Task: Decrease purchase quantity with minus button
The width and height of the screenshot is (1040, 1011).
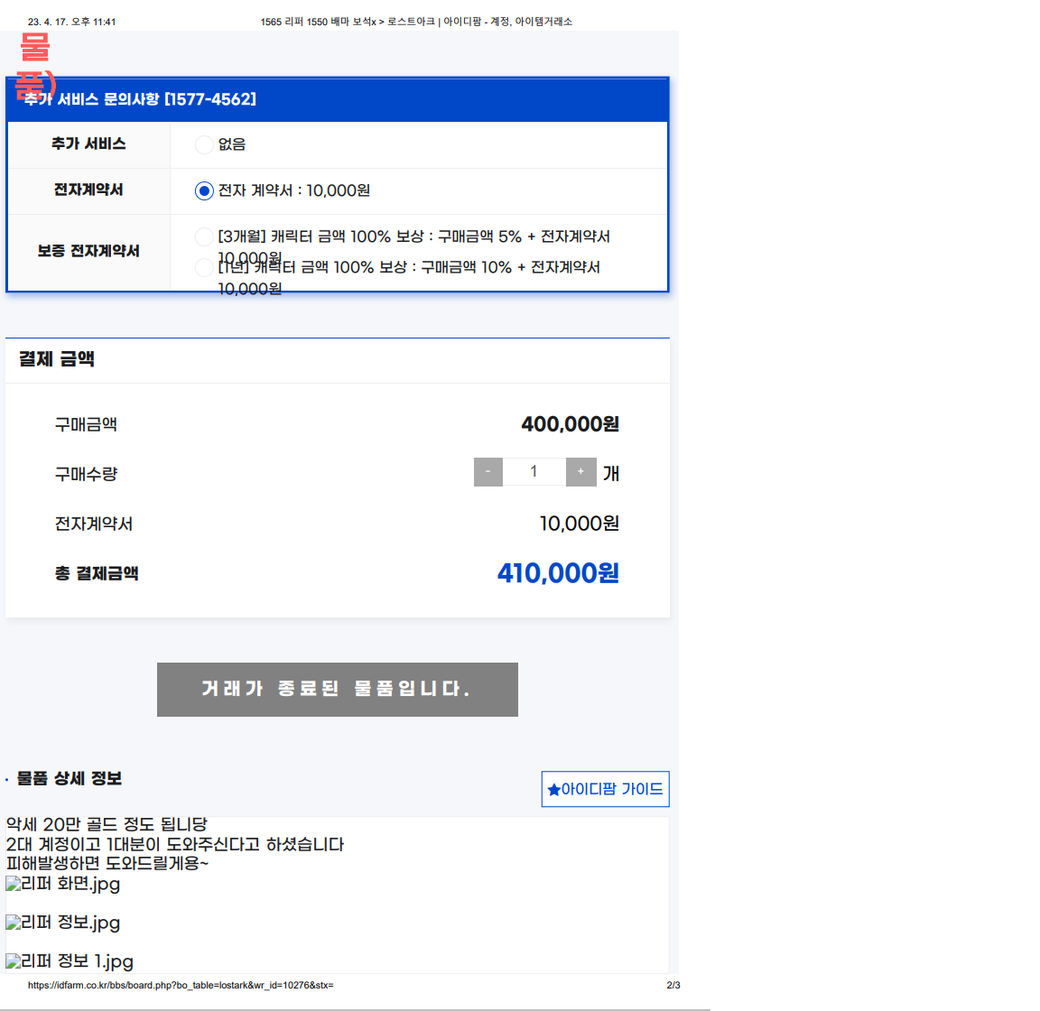Action: pyautogui.click(x=488, y=472)
